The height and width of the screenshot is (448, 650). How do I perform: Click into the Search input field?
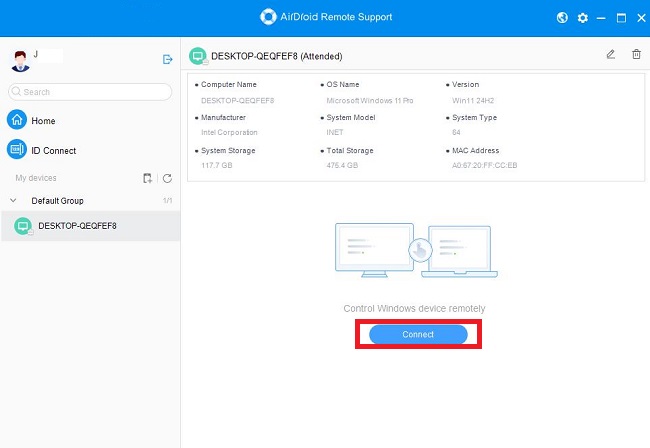tap(95, 92)
